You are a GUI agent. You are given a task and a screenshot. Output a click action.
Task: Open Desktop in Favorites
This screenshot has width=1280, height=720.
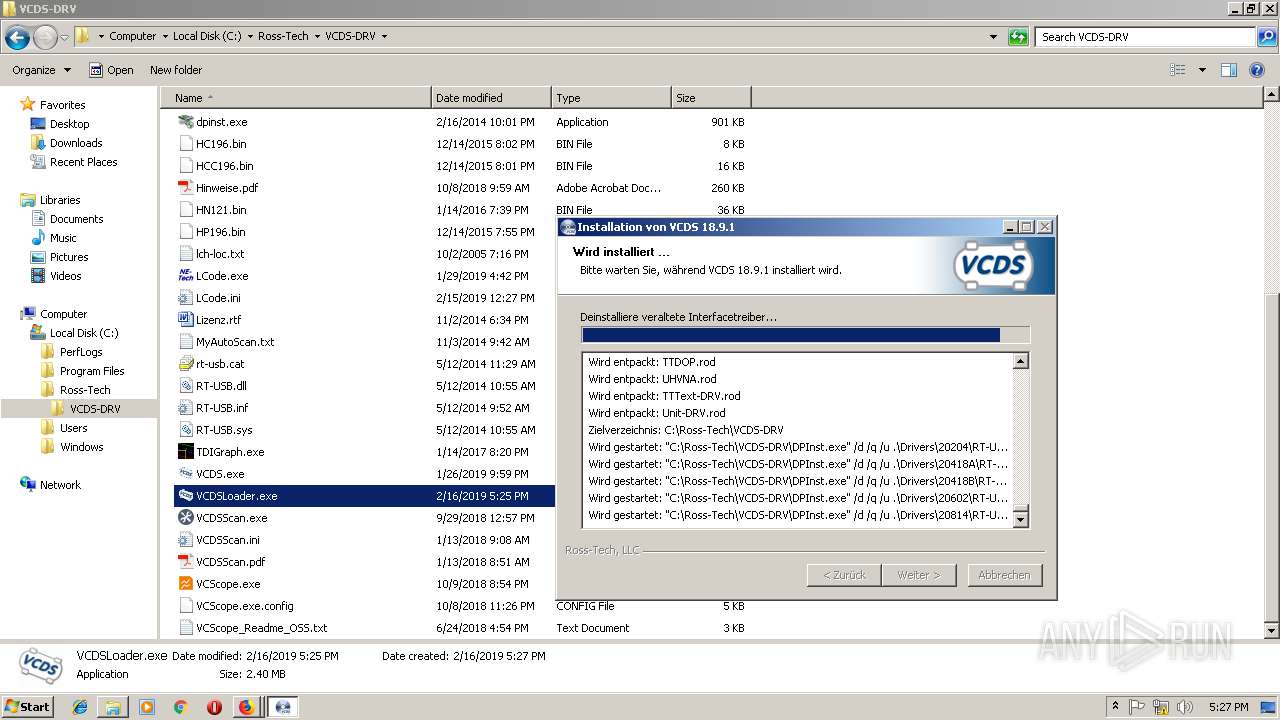coord(69,124)
